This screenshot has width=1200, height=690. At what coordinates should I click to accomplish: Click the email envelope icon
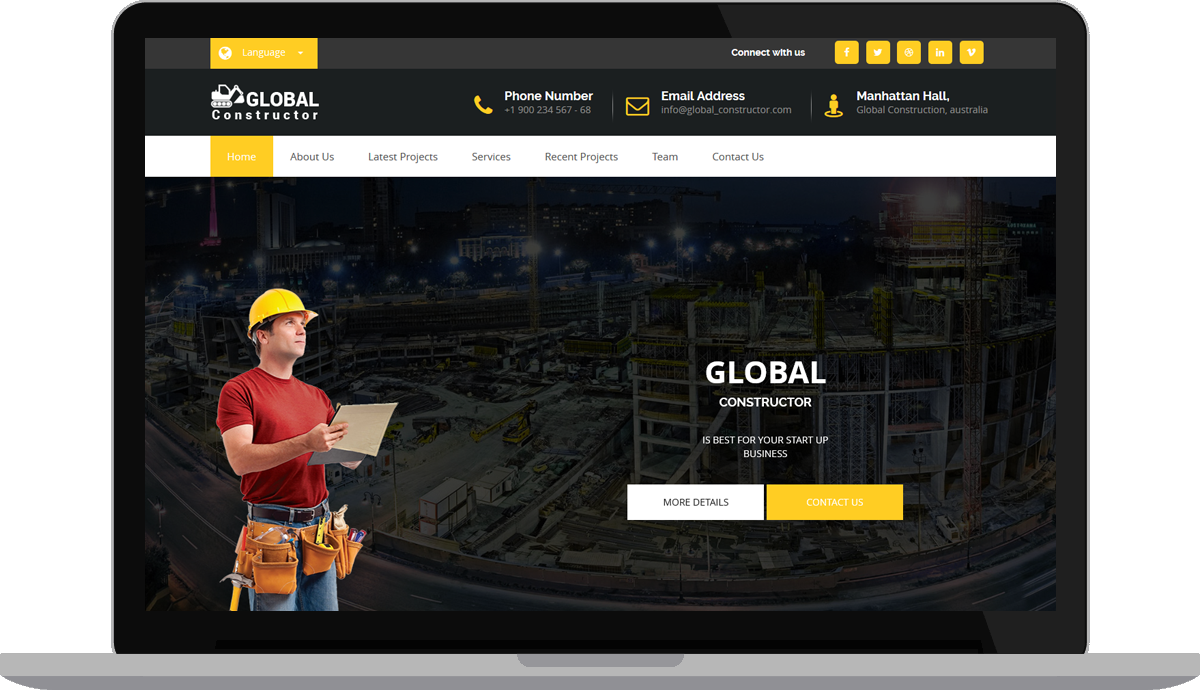pyautogui.click(x=637, y=106)
